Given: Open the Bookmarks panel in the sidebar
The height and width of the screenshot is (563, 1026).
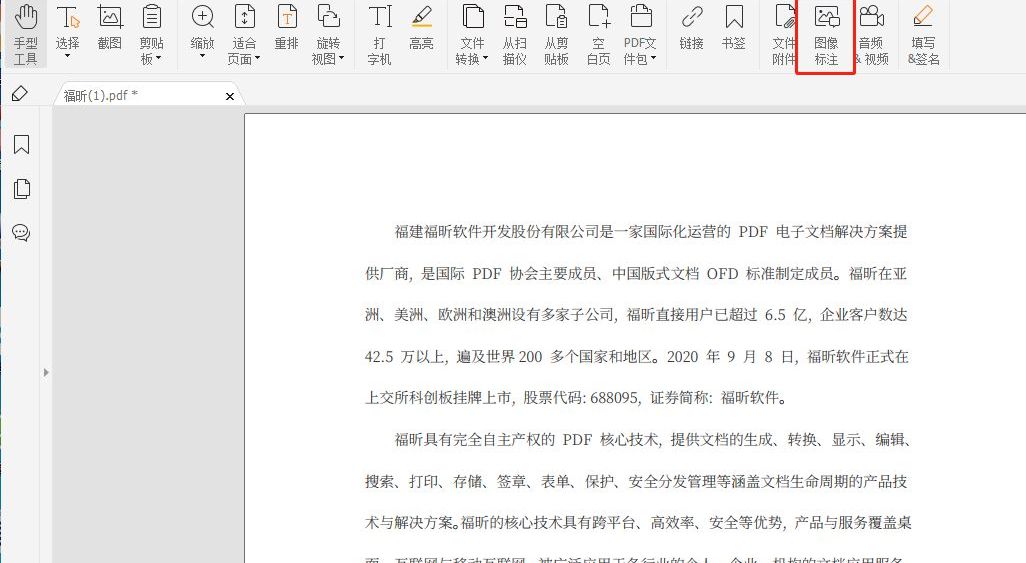Looking at the screenshot, I should [22, 145].
